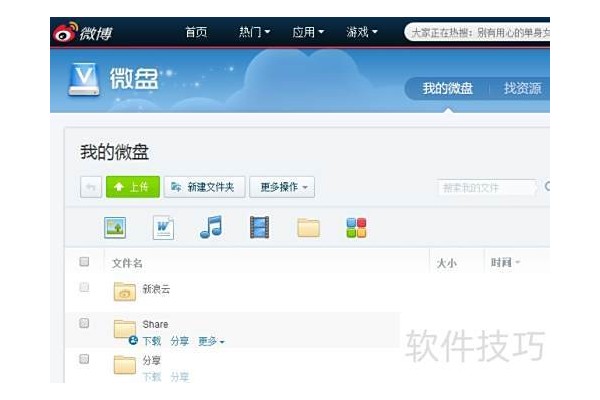Click the 大小 column header

pos(447,263)
